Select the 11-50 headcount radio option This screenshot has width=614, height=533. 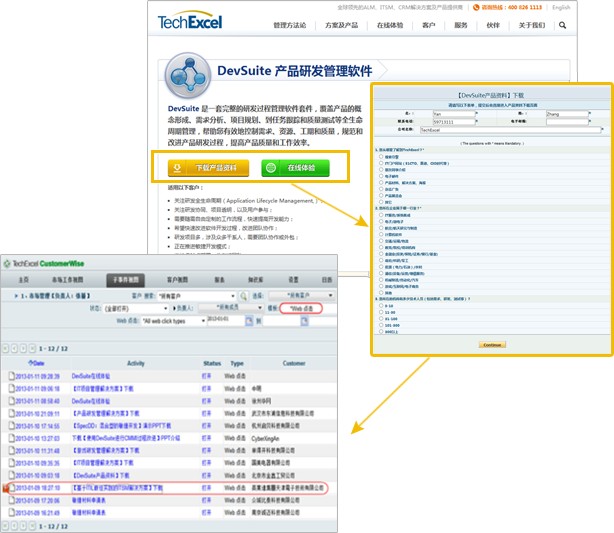pyautogui.click(x=381, y=312)
